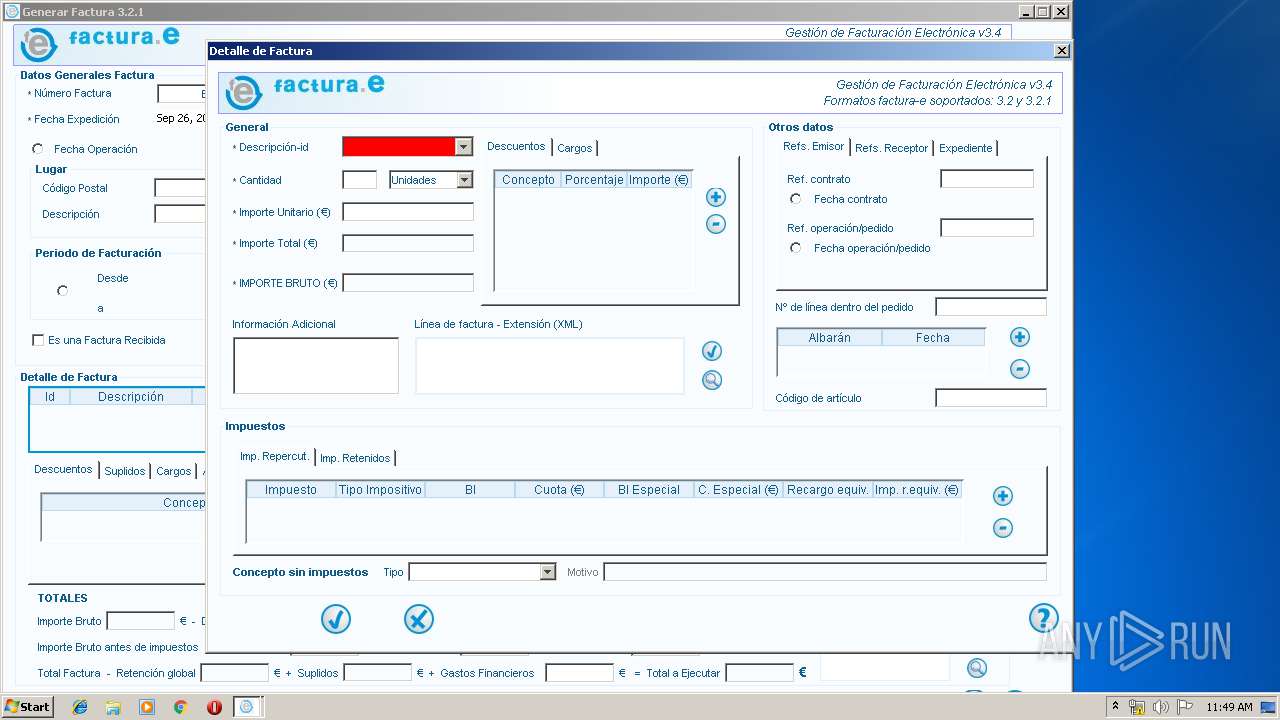
Task: Open Chrome from taskbar
Action: coord(180,707)
